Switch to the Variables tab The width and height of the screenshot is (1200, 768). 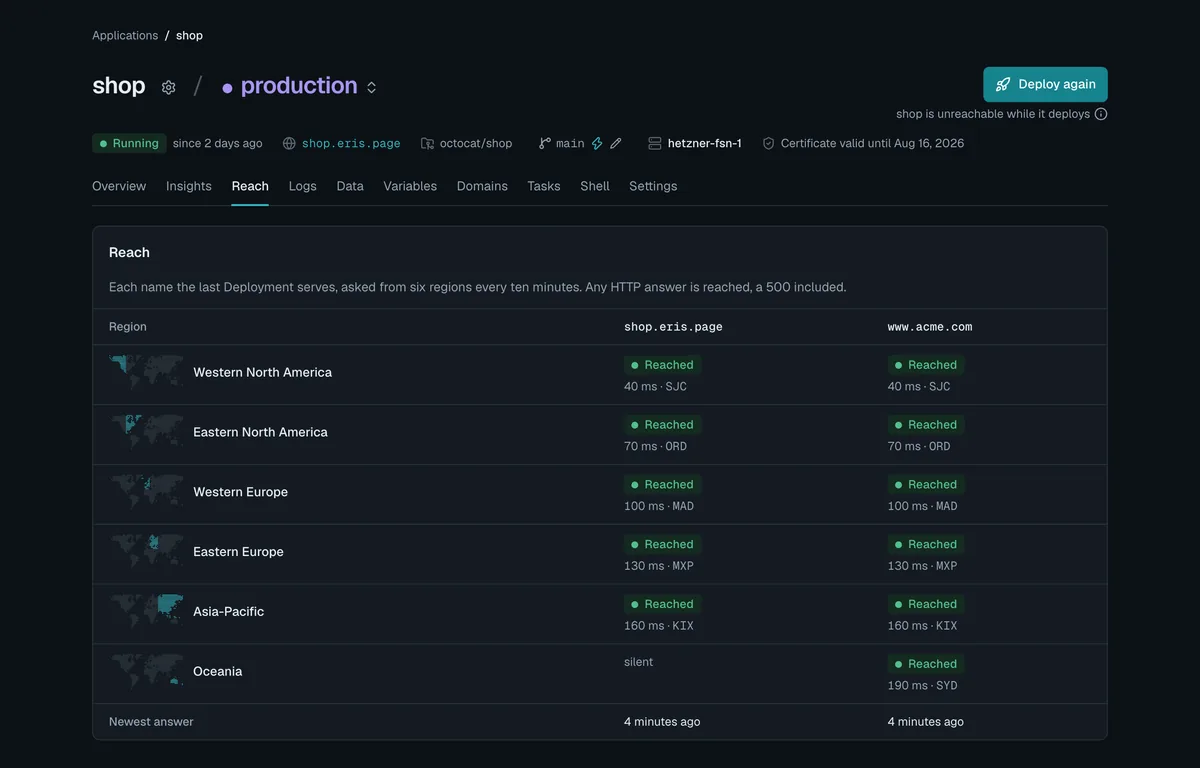coord(410,186)
